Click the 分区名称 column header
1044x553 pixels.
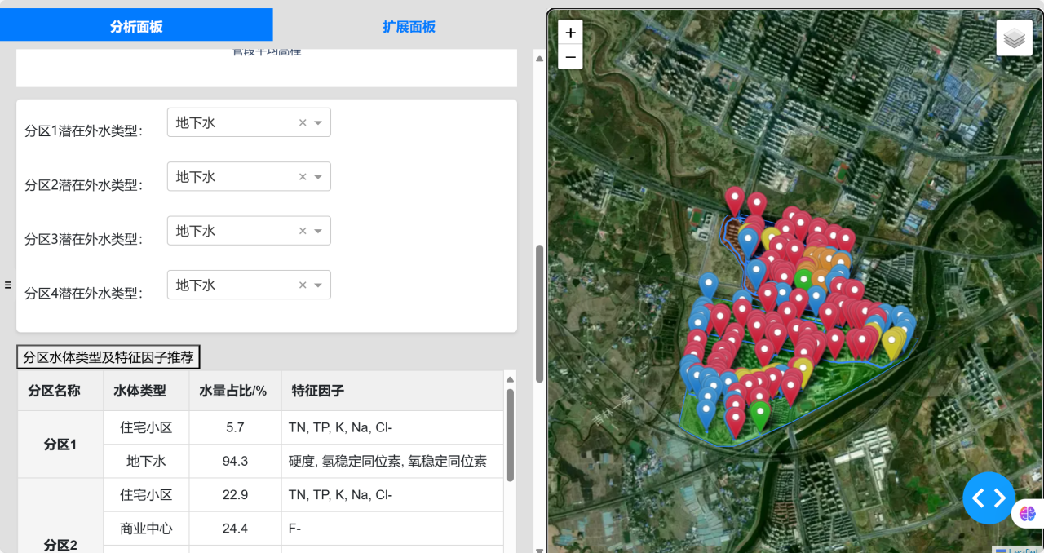pyautogui.click(x=61, y=391)
